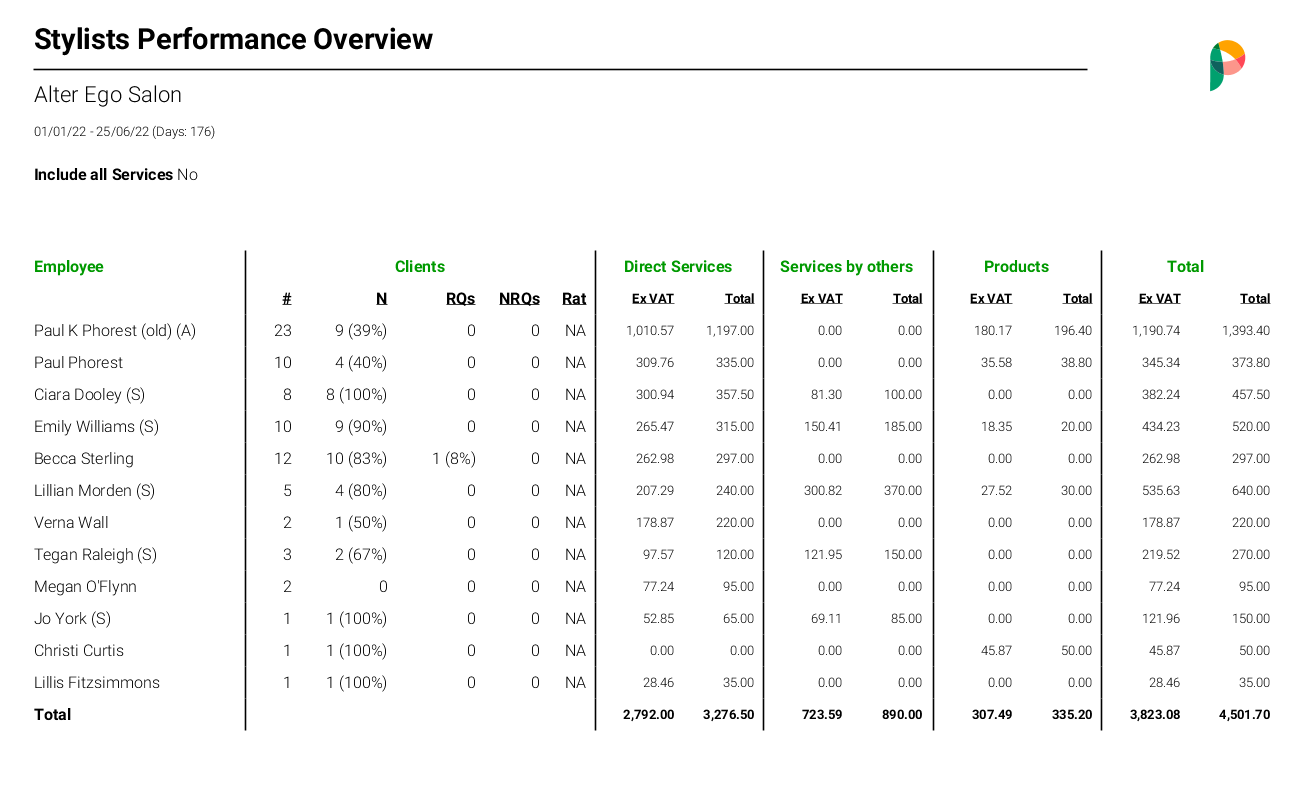Select employee Verna Wall
The image size is (1309, 794).
pos(71,523)
